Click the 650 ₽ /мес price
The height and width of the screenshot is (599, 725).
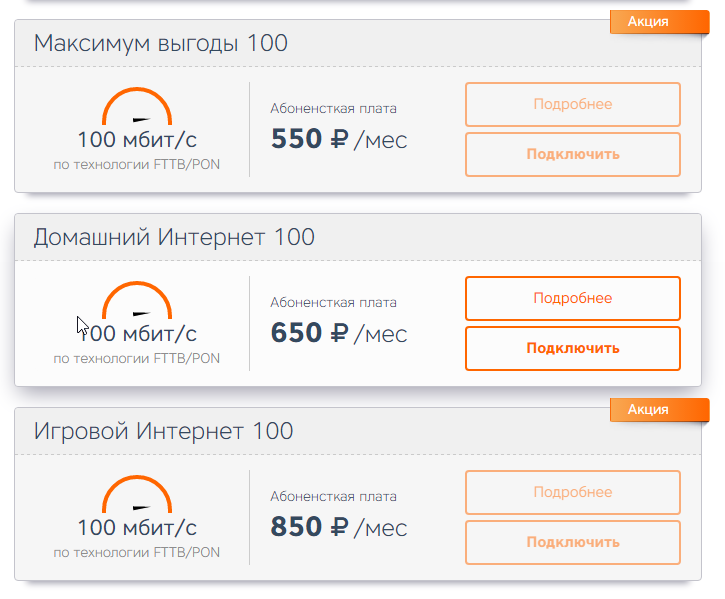(x=339, y=333)
